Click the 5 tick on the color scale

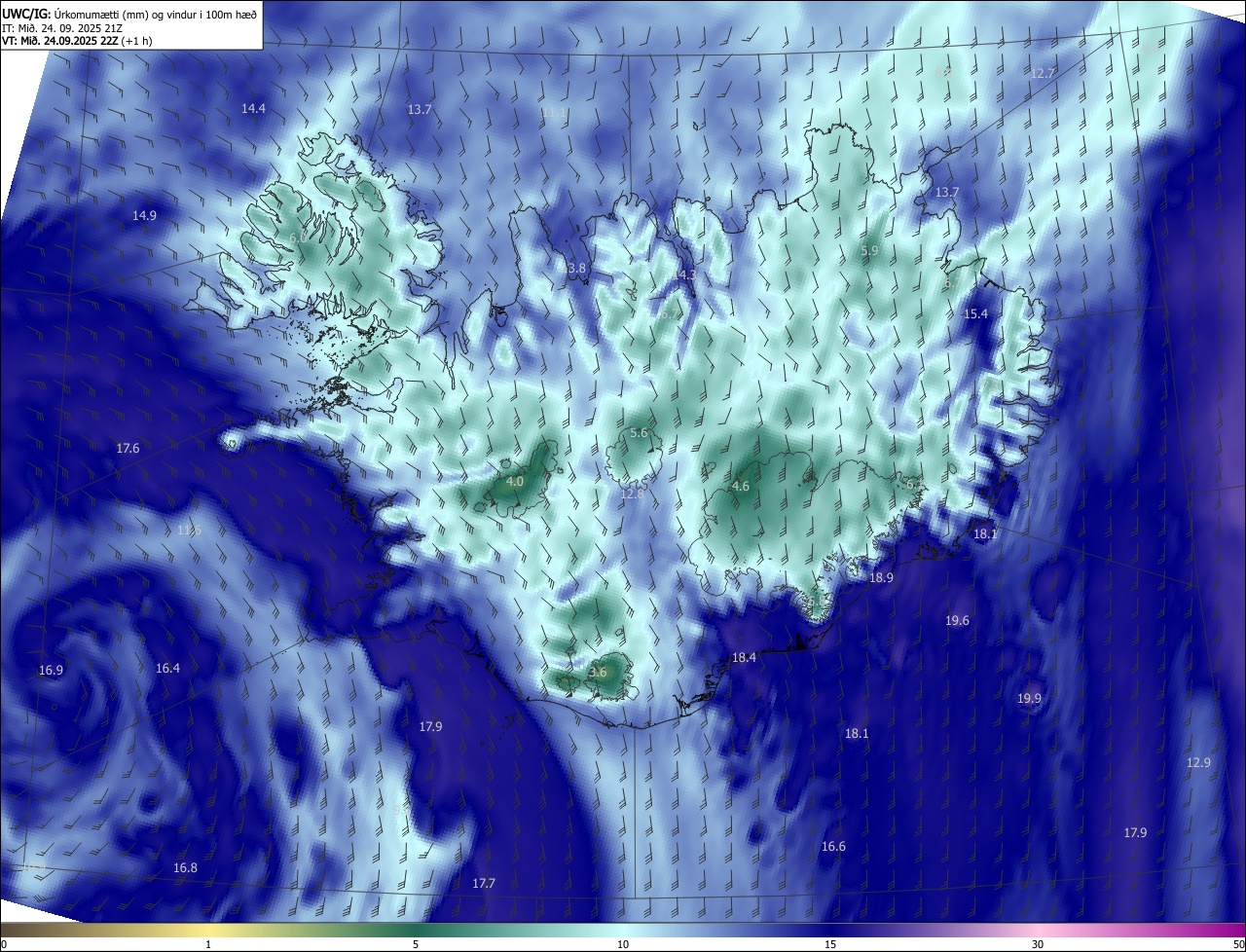[416, 944]
